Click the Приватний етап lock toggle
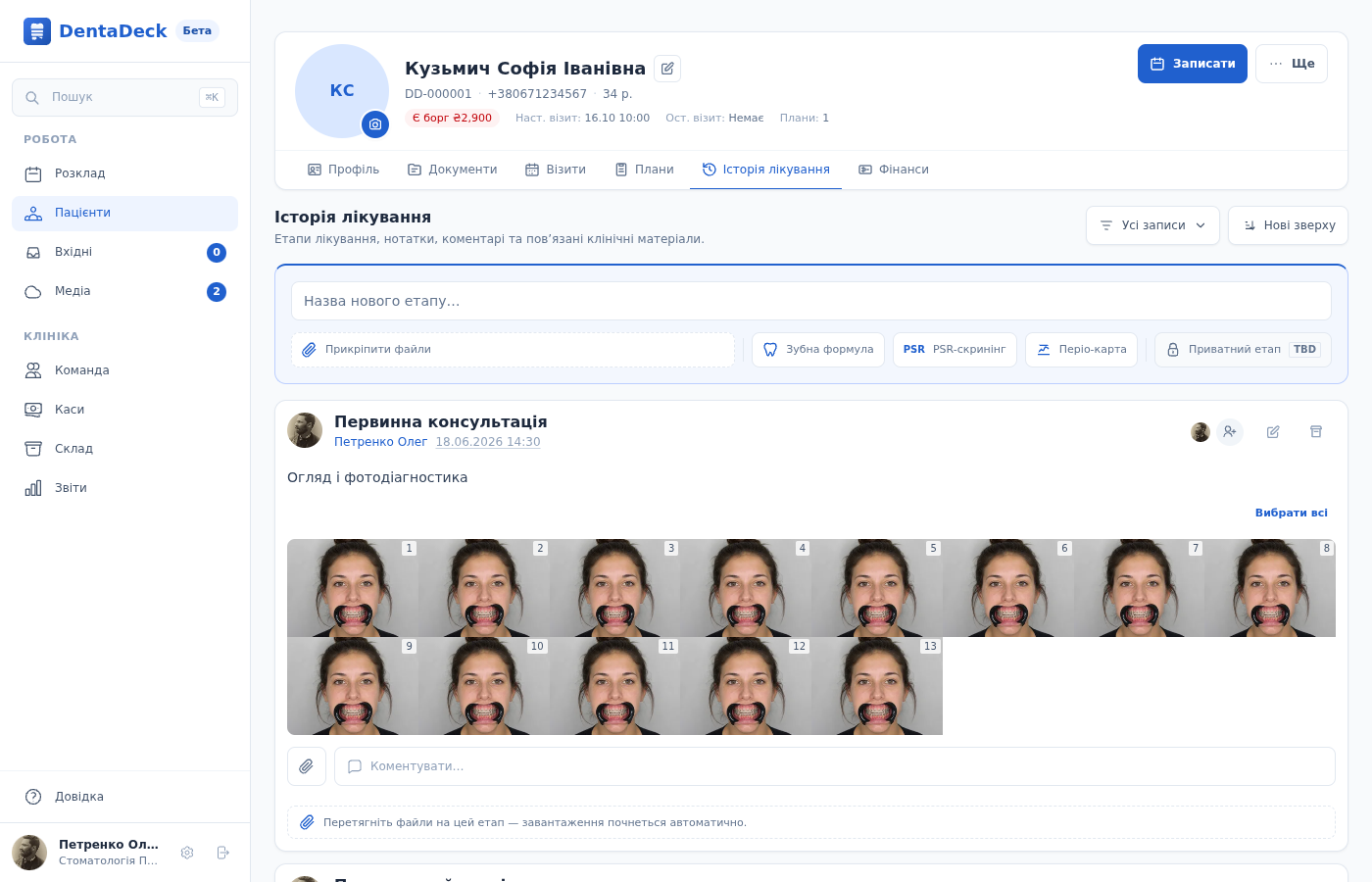Image resolution: width=1372 pixels, height=882 pixels. pos(1243,350)
